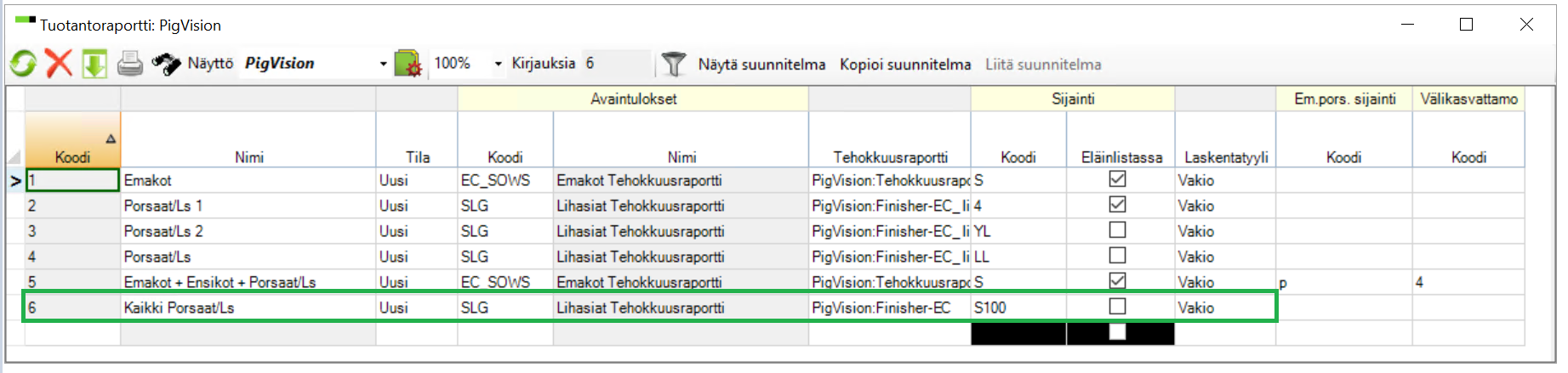Minimize the Tuotantoraportti window
This screenshot has width=1568, height=373.
pos(1407,24)
